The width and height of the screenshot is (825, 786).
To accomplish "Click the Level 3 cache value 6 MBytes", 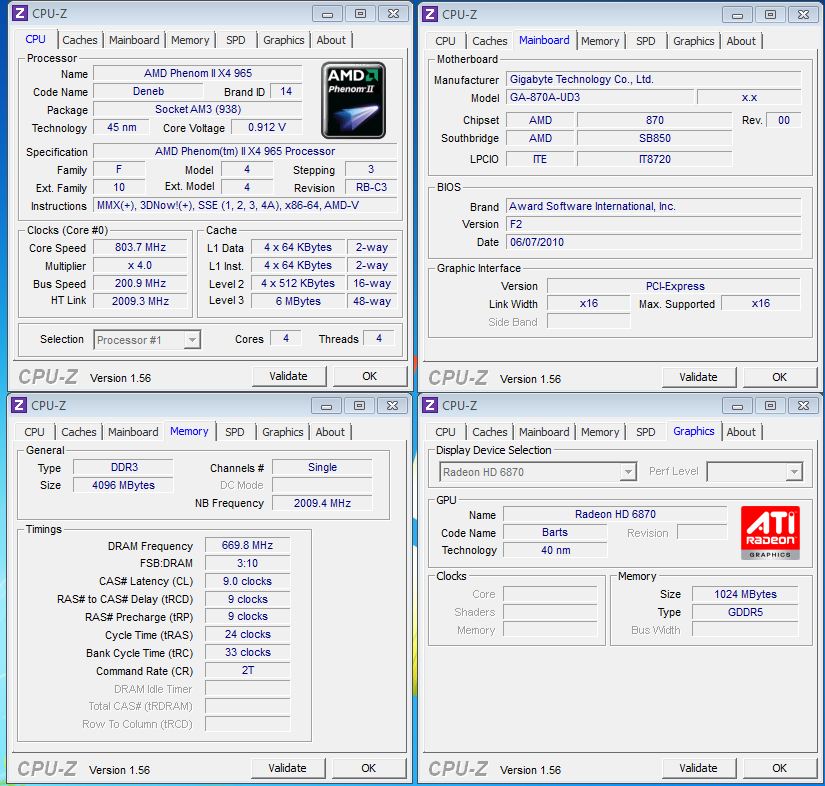I will (x=298, y=301).
